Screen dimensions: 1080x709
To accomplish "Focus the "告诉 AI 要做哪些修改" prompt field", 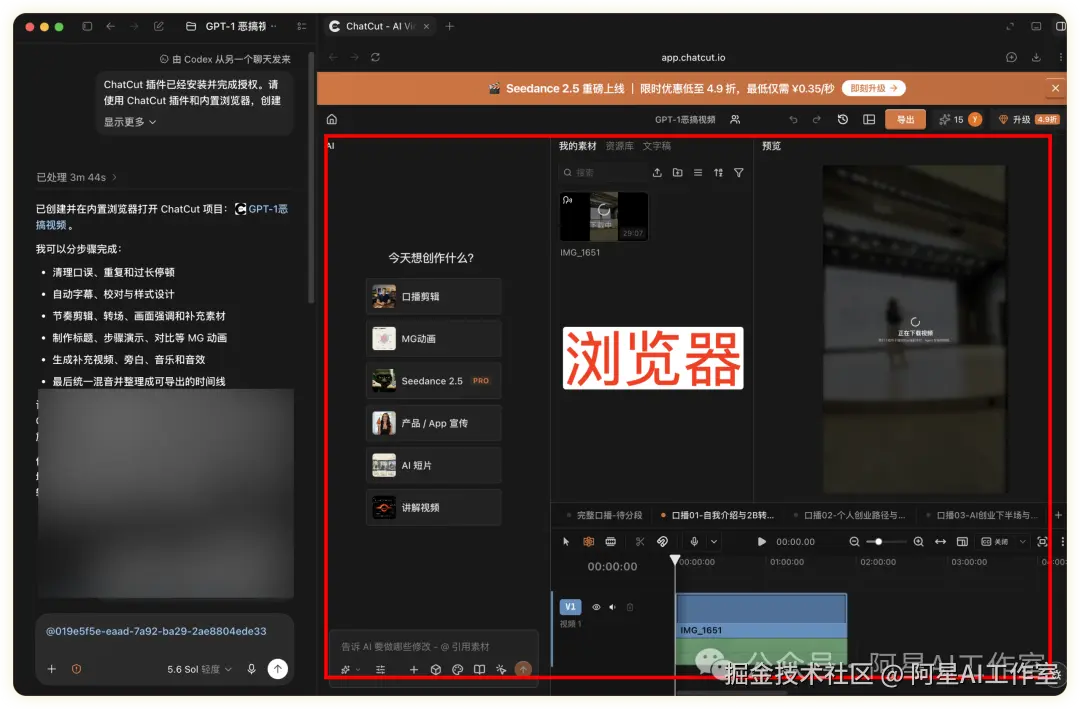I will coord(434,646).
